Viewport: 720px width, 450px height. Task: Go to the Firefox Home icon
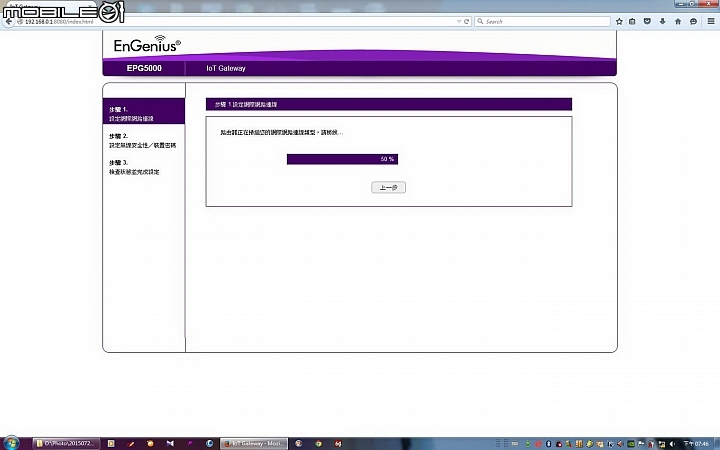[678, 22]
